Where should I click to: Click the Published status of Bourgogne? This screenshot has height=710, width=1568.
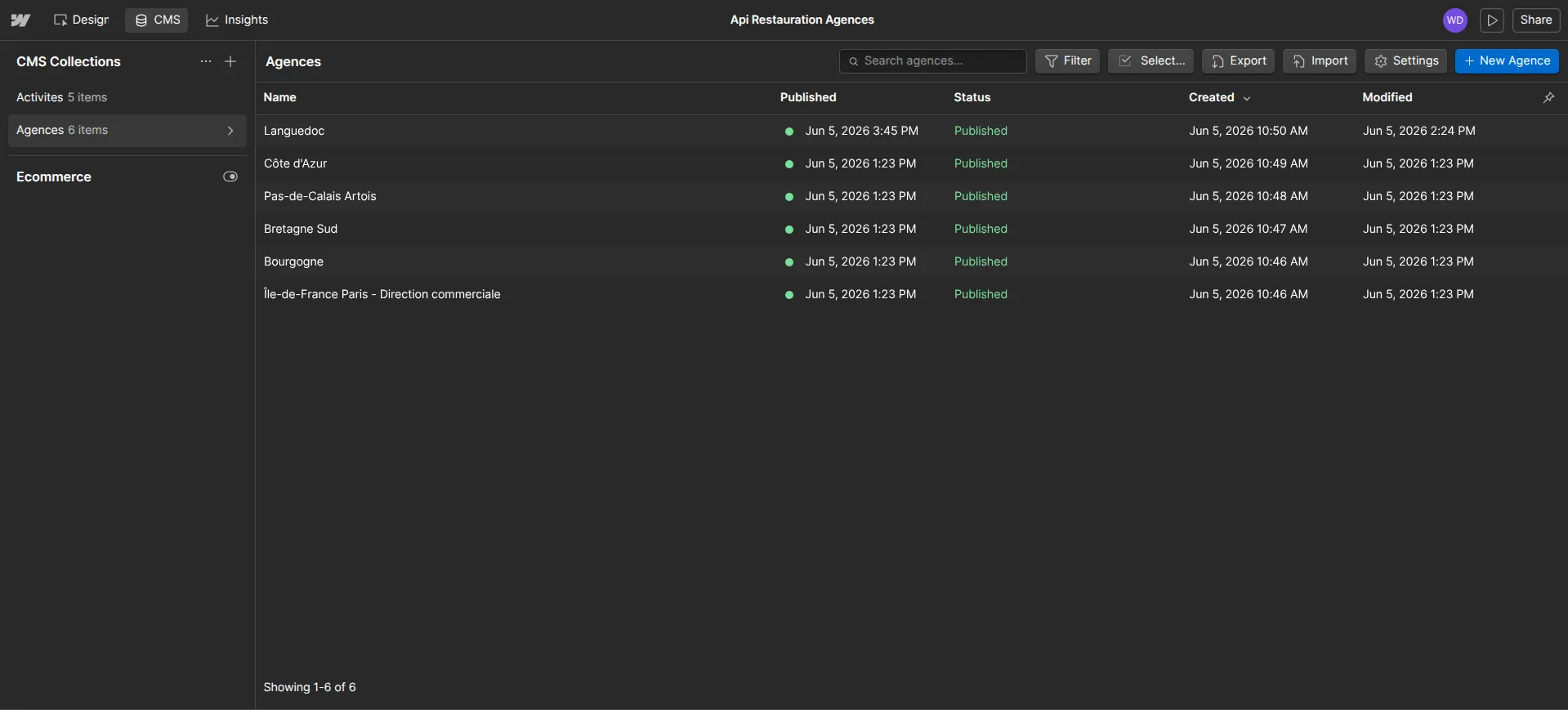[x=981, y=261]
